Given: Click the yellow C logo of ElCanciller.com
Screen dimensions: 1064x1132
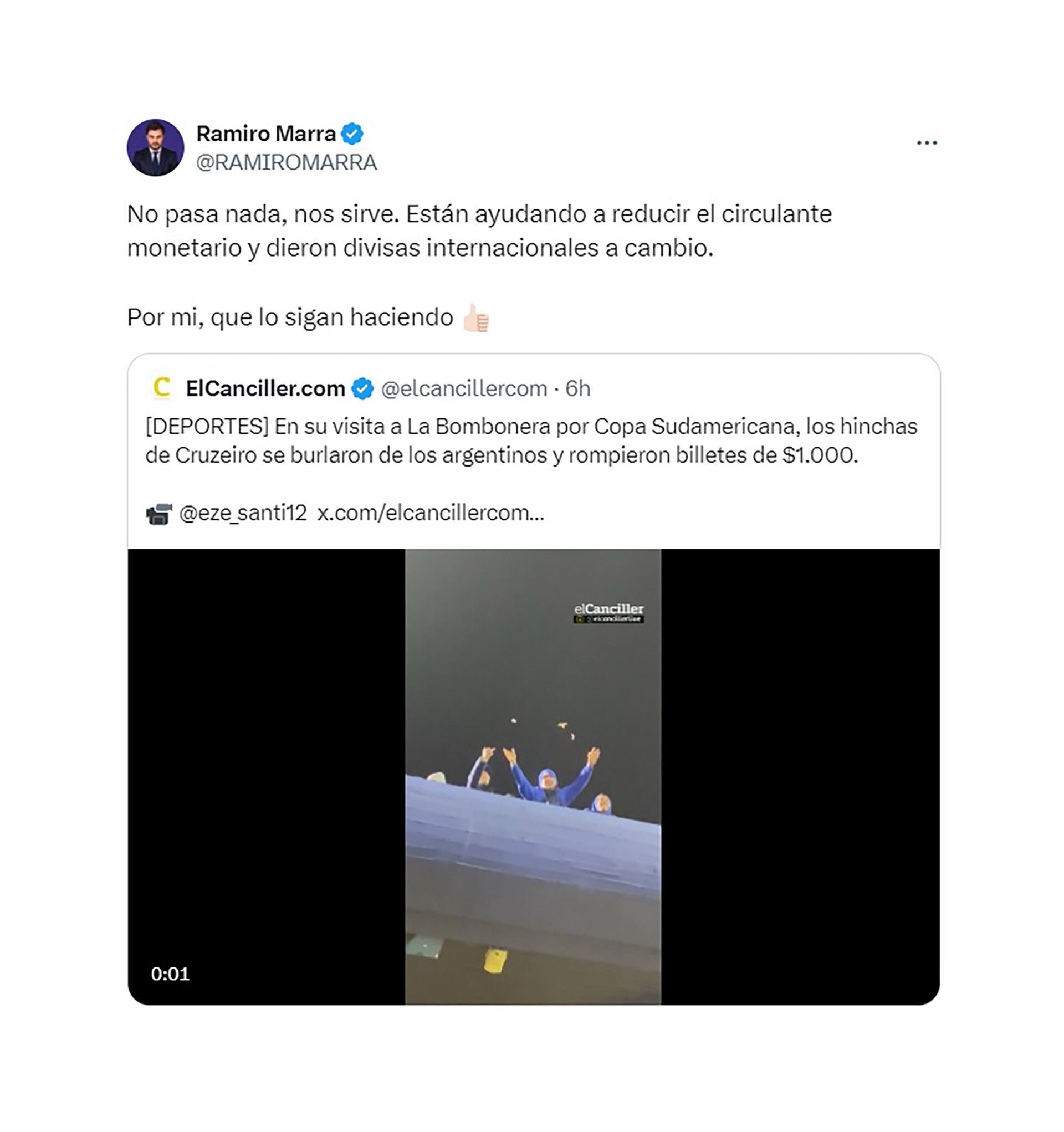Looking at the screenshot, I should coord(162,388).
